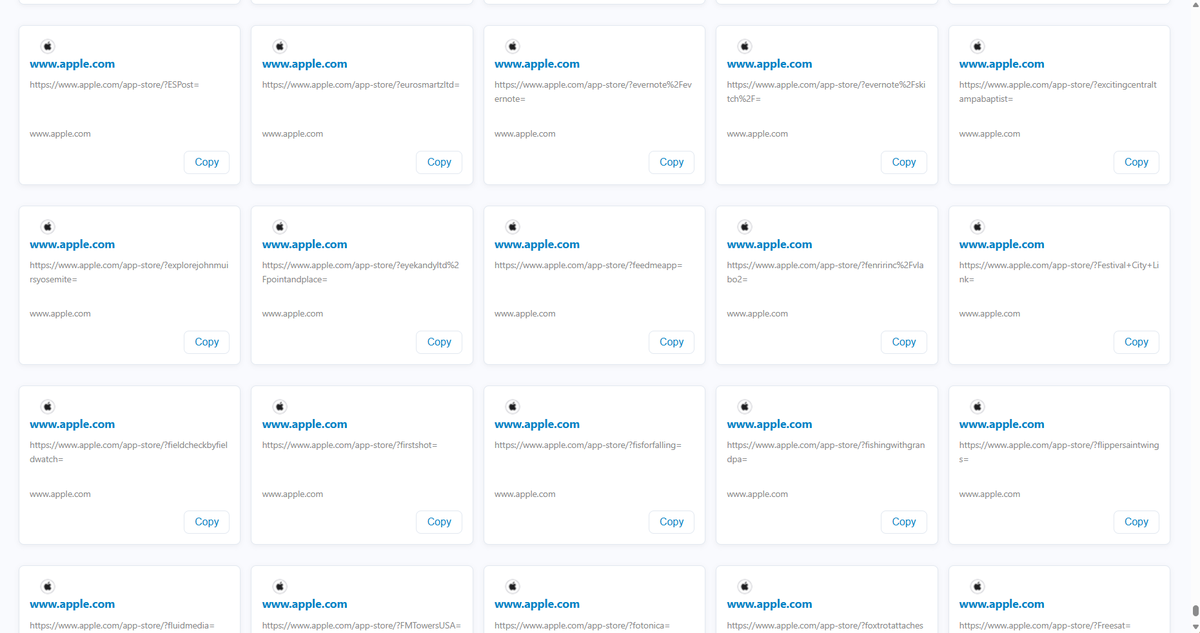The height and width of the screenshot is (633, 1200).
Task: Click the Apple logo on the excitingcentraltampabaptist card
Action: pyautogui.click(x=977, y=46)
